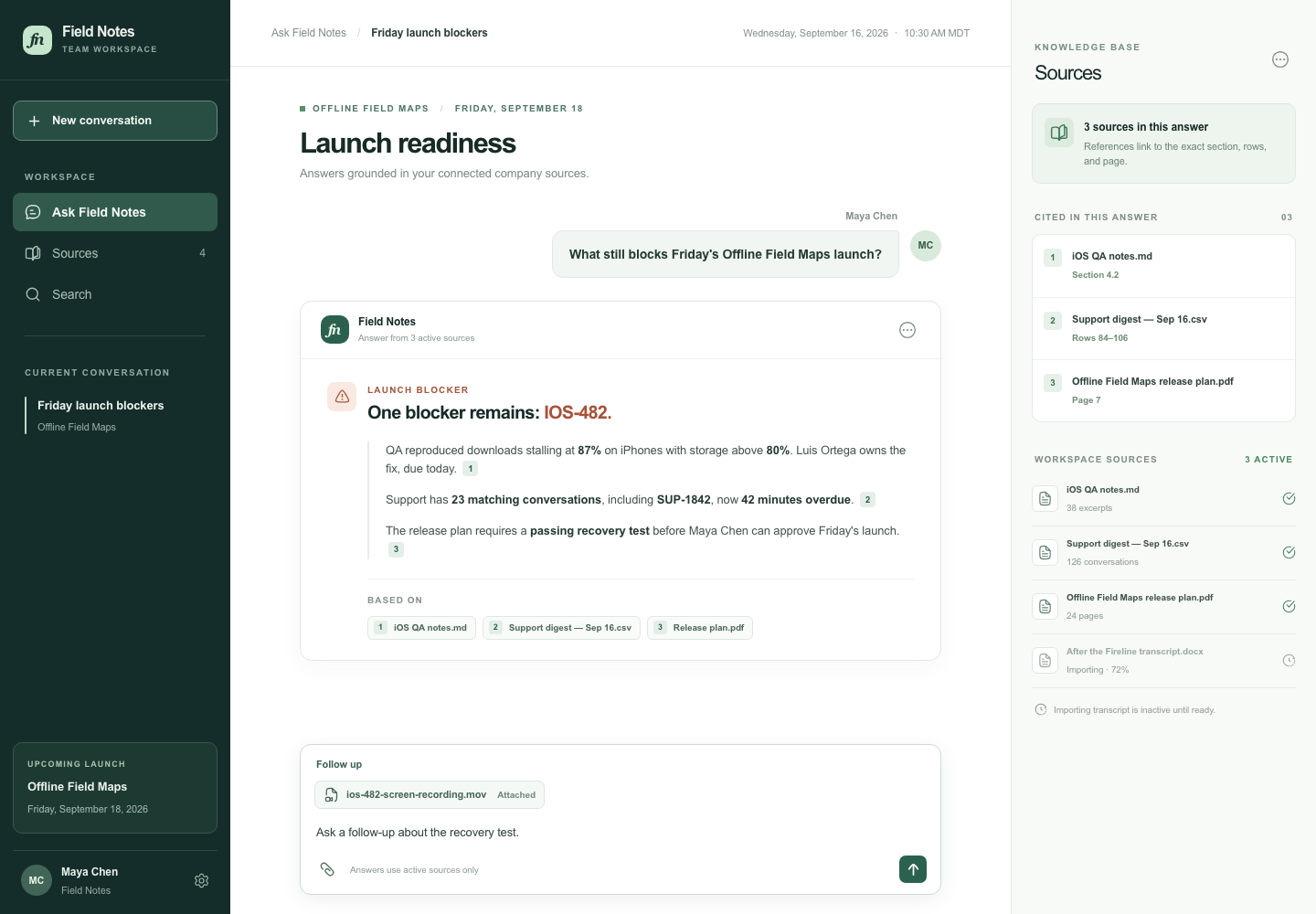Click the file icon for workspace Support digest
The width and height of the screenshot is (1316, 914).
[1045, 552]
